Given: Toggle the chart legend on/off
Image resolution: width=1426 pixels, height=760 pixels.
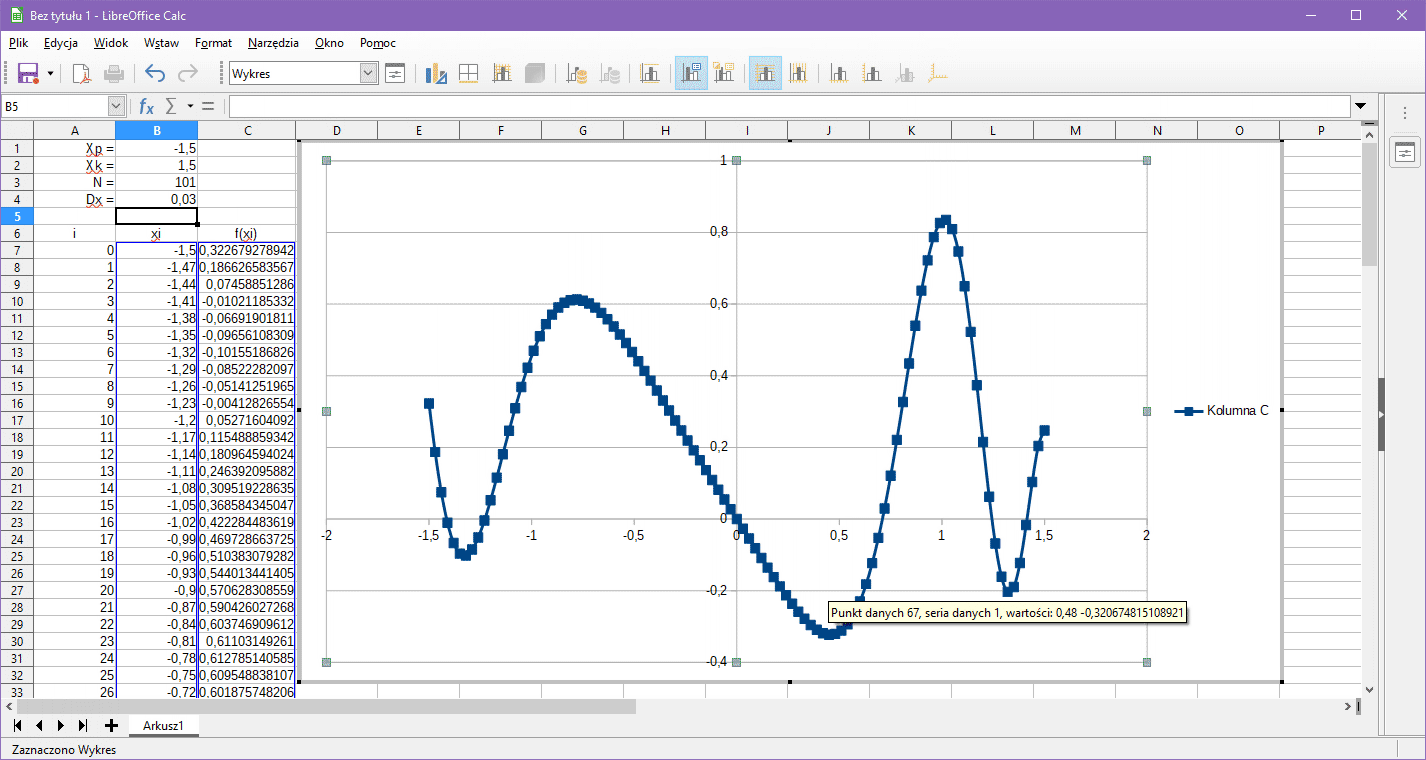Looking at the screenshot, I should point(691,73).
